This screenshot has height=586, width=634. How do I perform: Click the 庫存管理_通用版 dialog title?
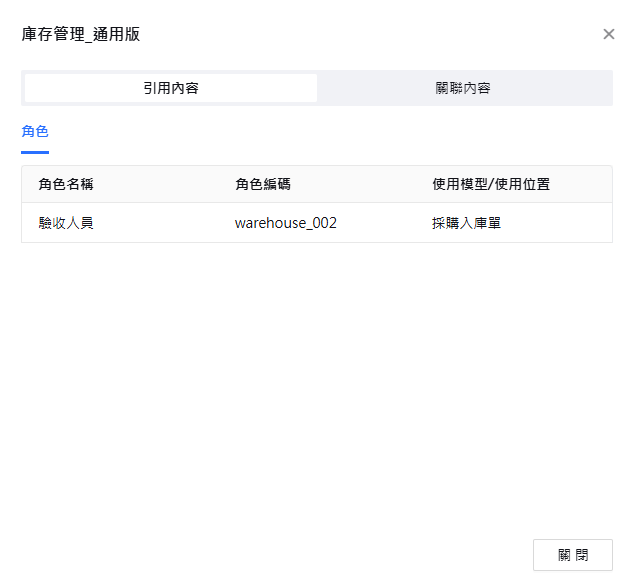(x=81, y=34)
